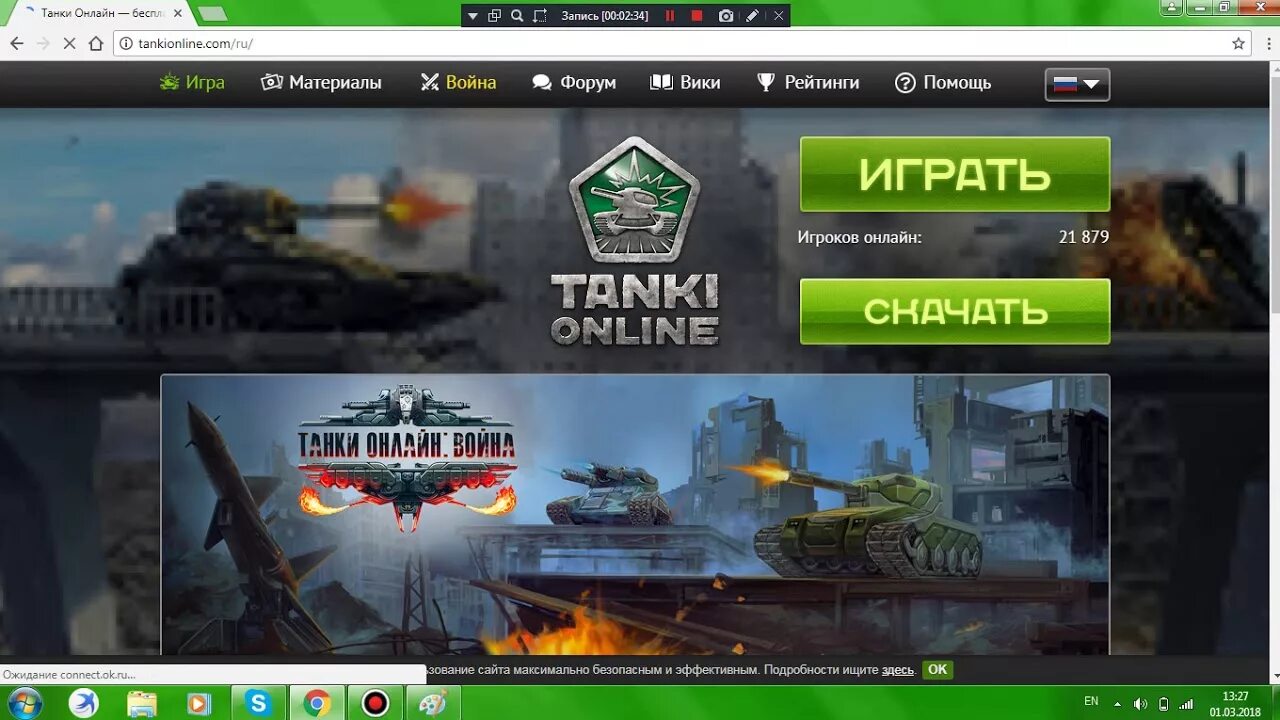Open the Помощь menu item
Screen dimensions: 1280x720
pos(943,83)
